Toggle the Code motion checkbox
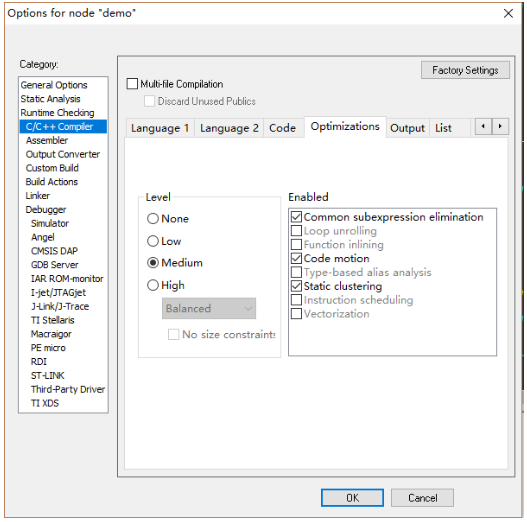This screenshot has width=527, height=522. click(296, 258)
